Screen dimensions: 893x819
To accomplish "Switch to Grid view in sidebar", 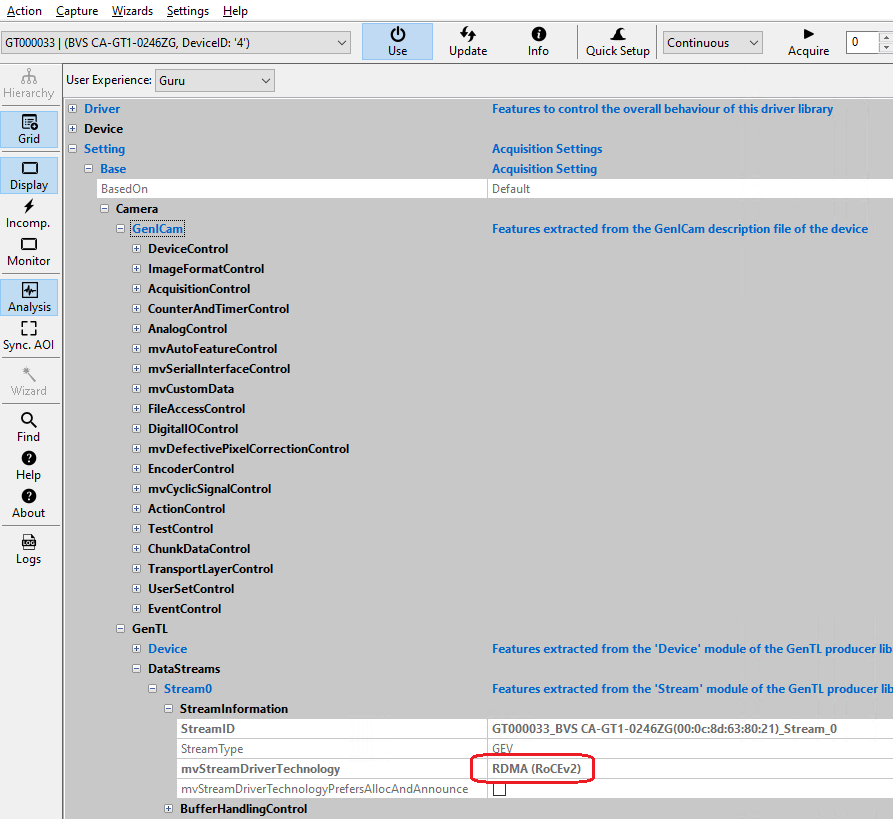I will 29,129.
